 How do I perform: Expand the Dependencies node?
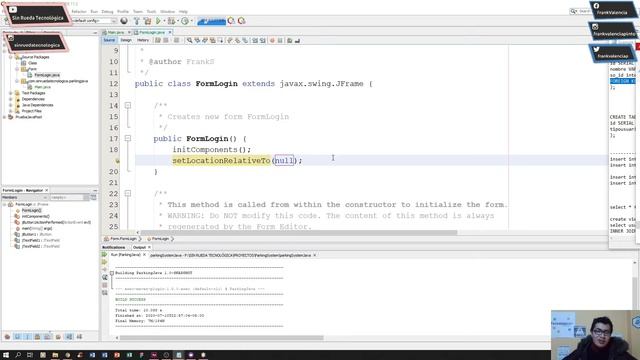click(11, 99)
